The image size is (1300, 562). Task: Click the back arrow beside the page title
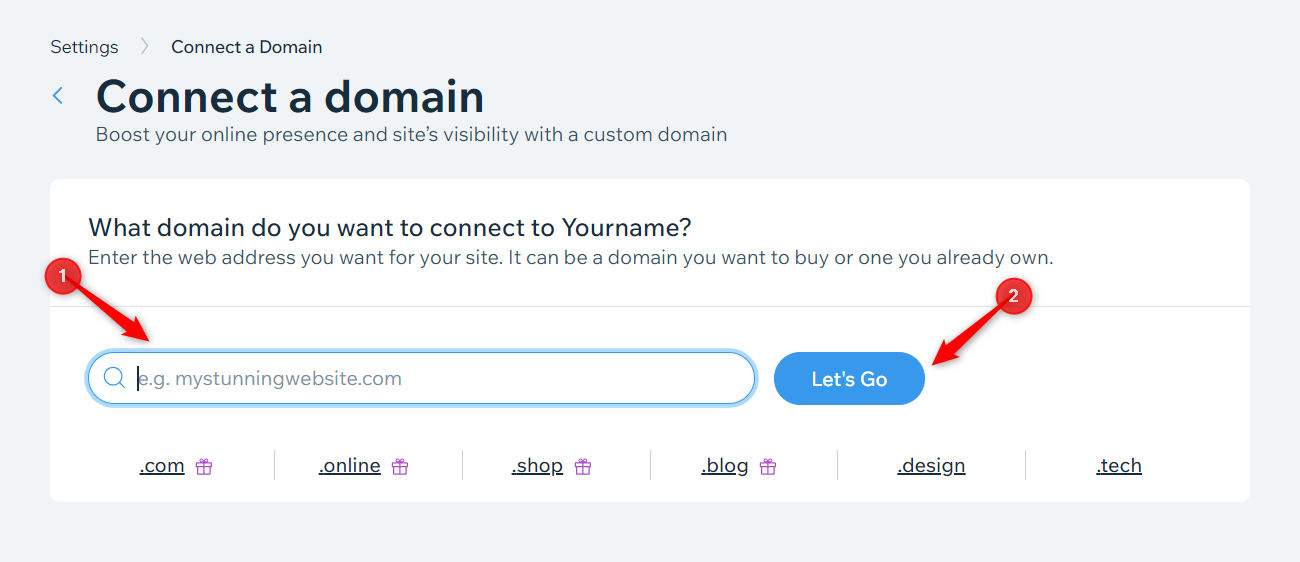point(58,96)
